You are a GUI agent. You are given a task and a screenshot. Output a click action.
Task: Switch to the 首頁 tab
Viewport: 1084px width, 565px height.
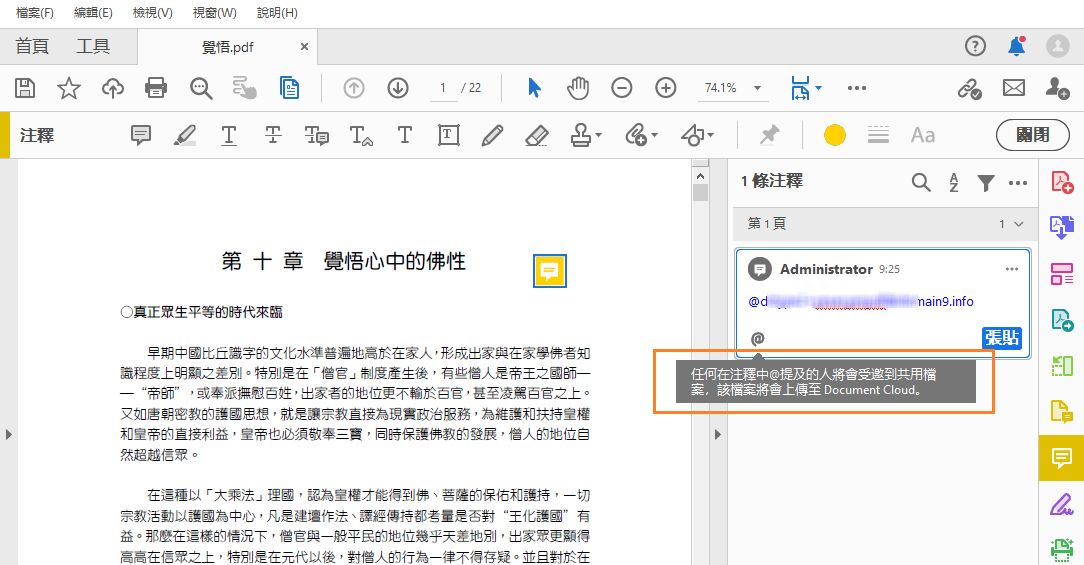32,46
